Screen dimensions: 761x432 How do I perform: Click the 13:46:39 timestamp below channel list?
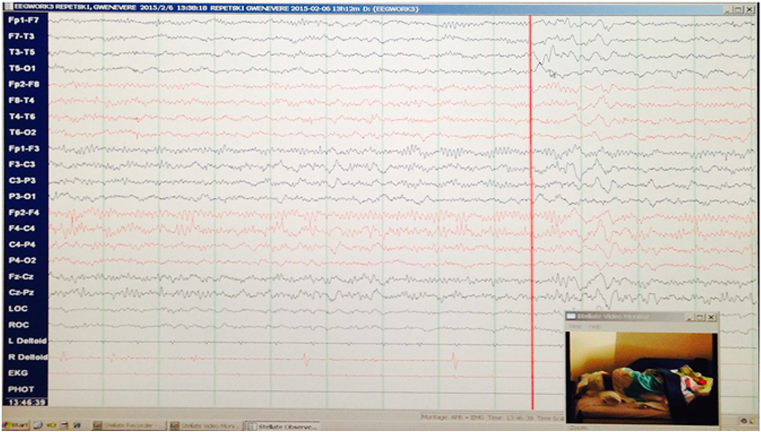pos(26,402)
